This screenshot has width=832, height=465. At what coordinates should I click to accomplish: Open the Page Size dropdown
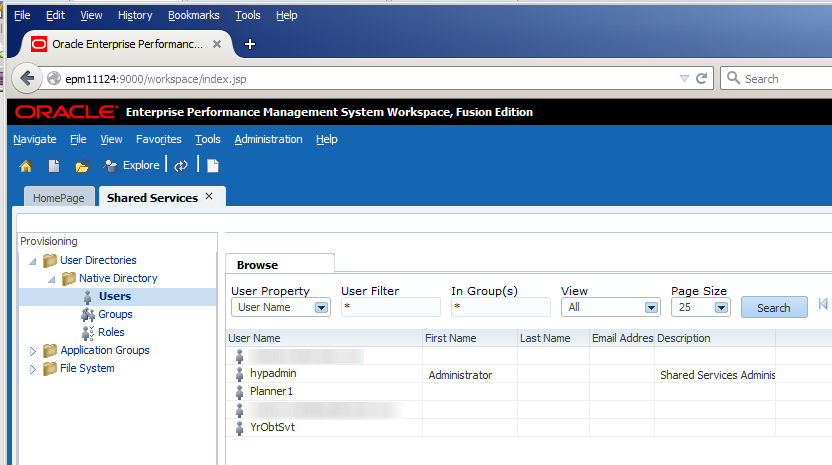721,308
